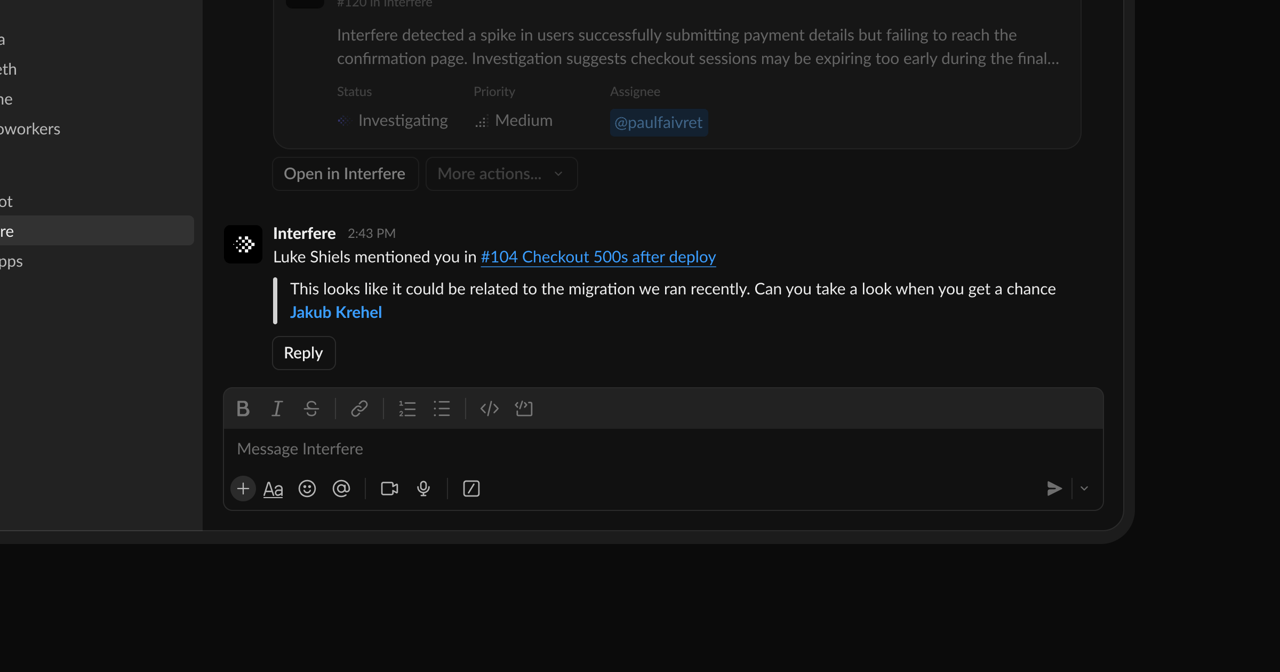
Task: Select the @paulfaivret assignee tag
Action: (x=658, y=122)
